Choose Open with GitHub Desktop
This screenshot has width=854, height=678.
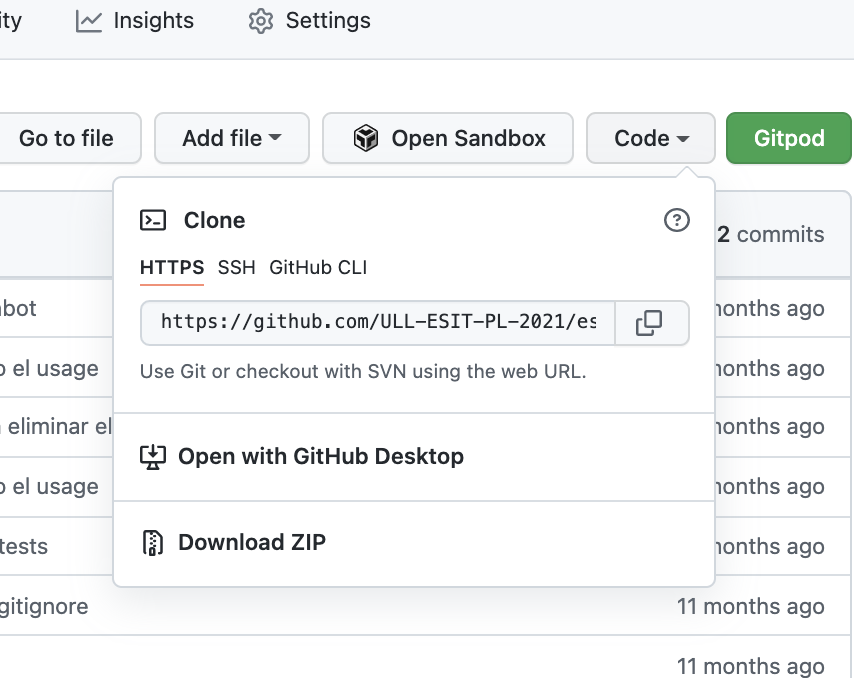coord(302,456)
